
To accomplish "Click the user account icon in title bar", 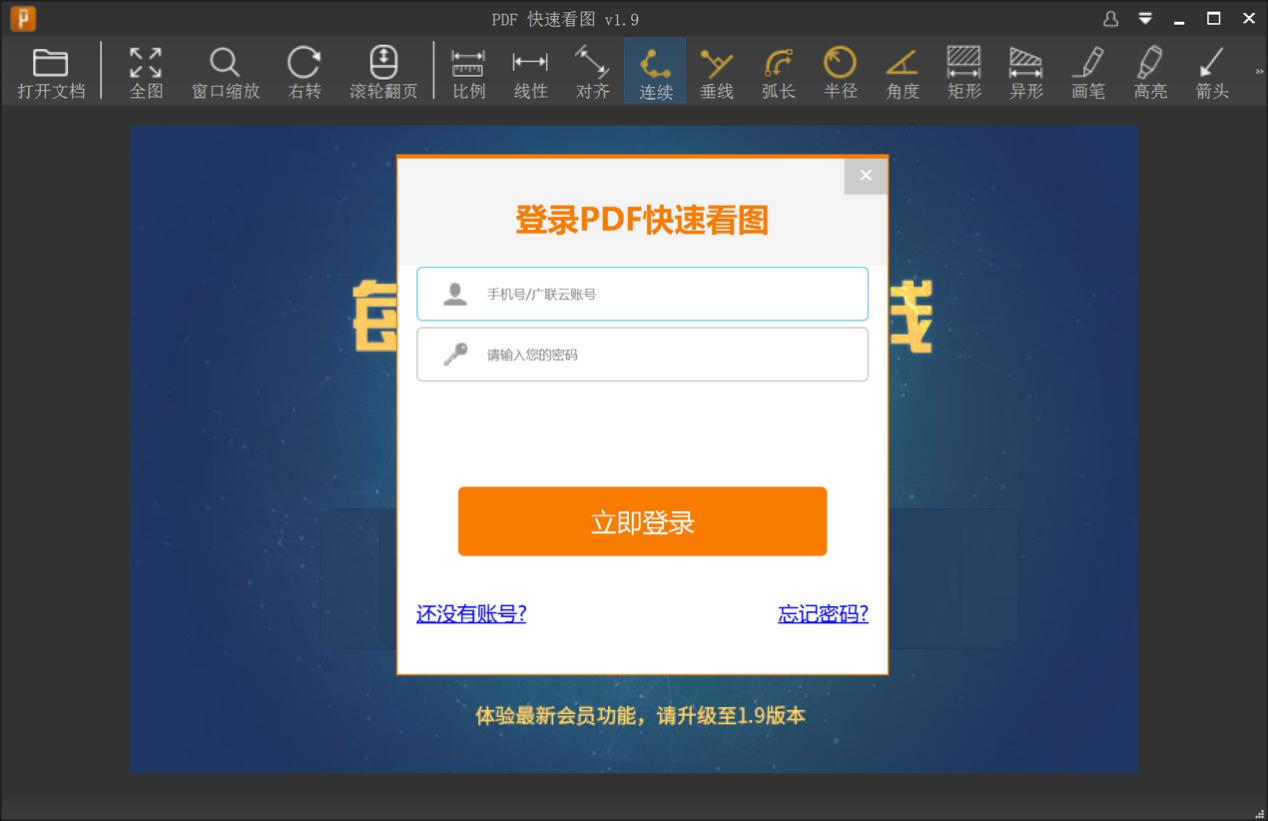I will (x=1109, y=18).
